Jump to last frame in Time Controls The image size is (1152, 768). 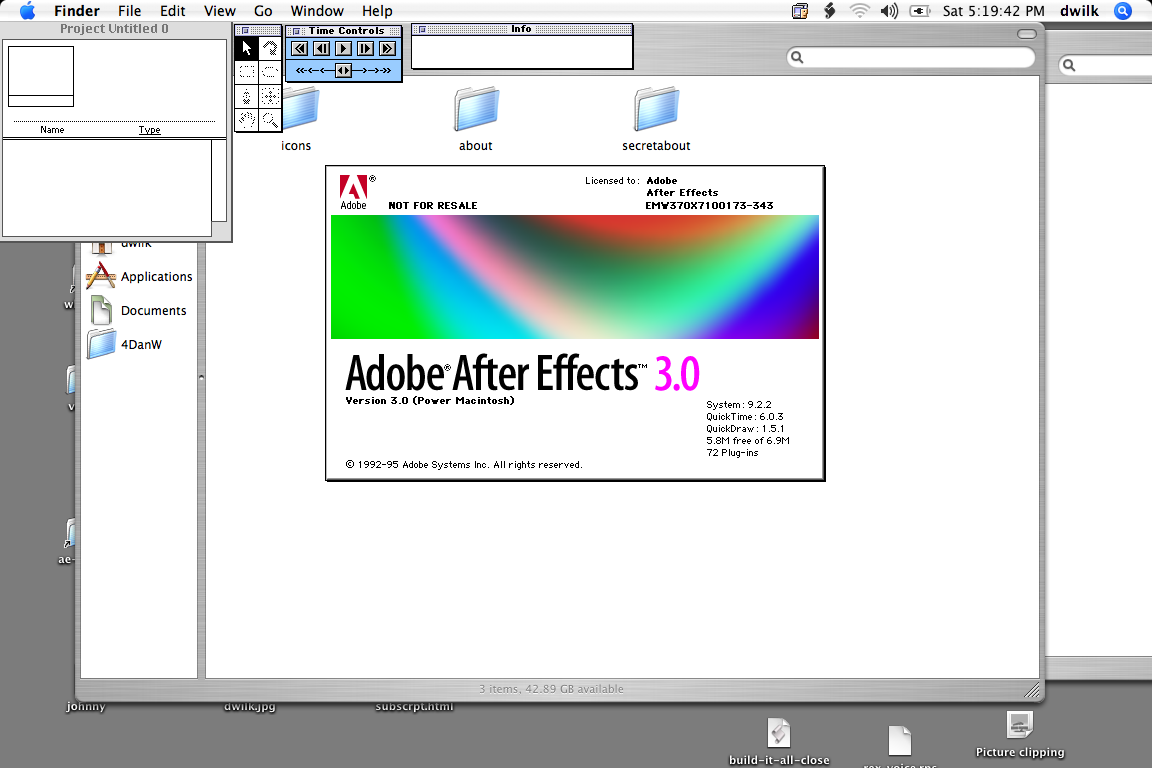point(388,49)
